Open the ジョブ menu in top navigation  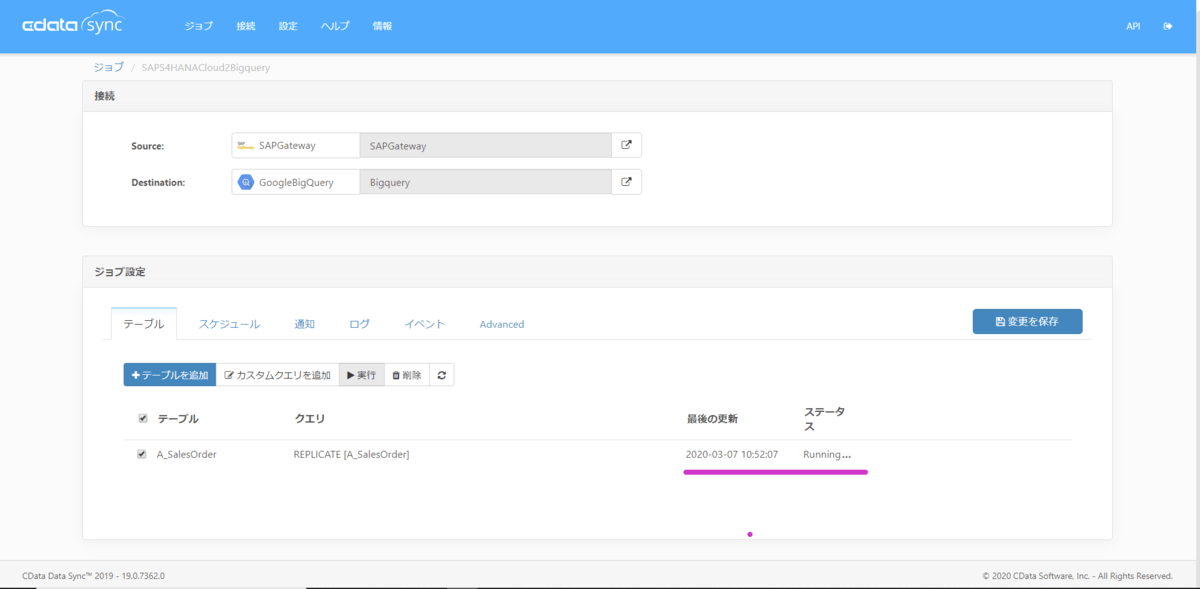coord(199,26)
